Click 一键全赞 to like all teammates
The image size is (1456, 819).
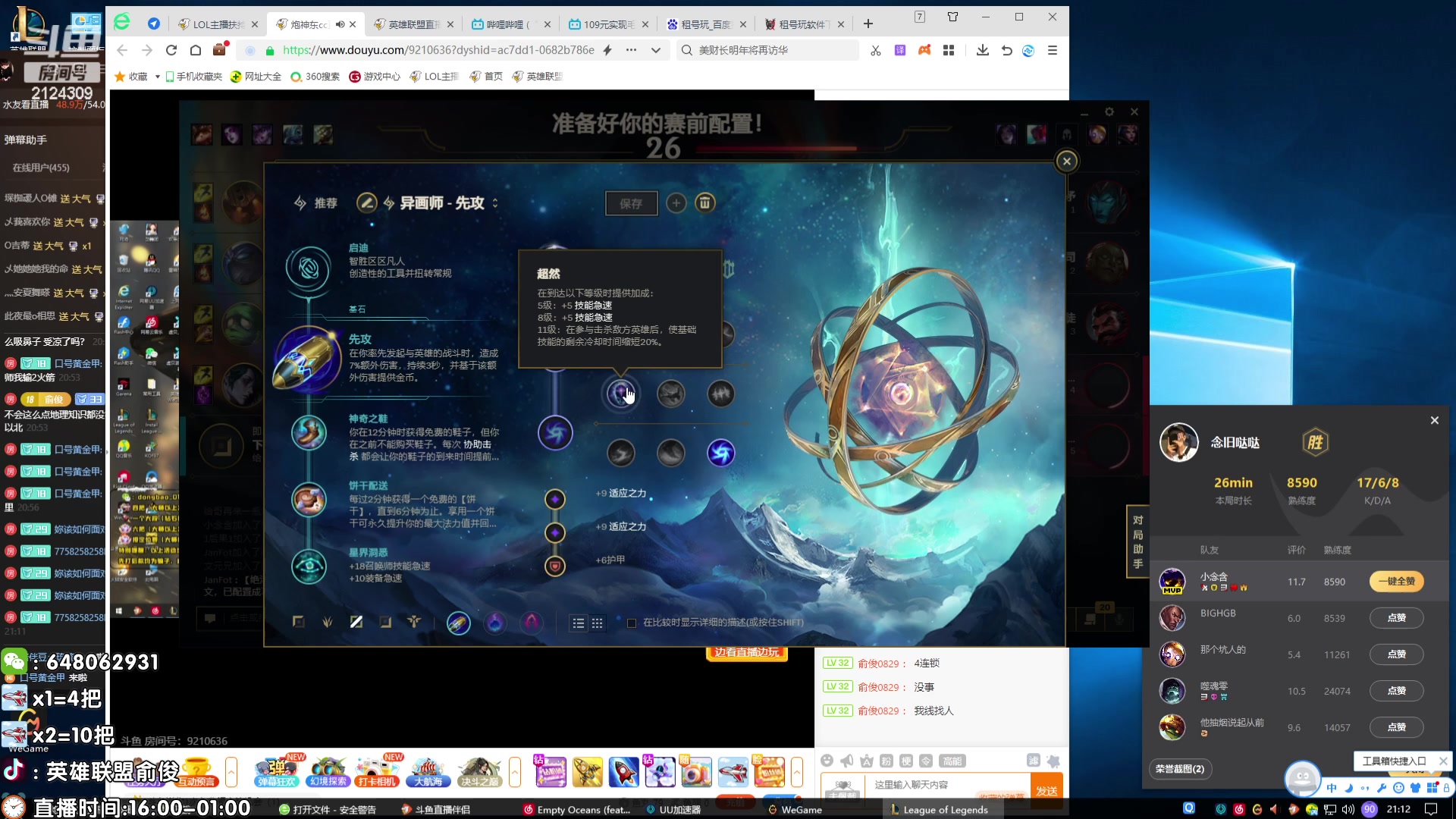click(1396, 582)
